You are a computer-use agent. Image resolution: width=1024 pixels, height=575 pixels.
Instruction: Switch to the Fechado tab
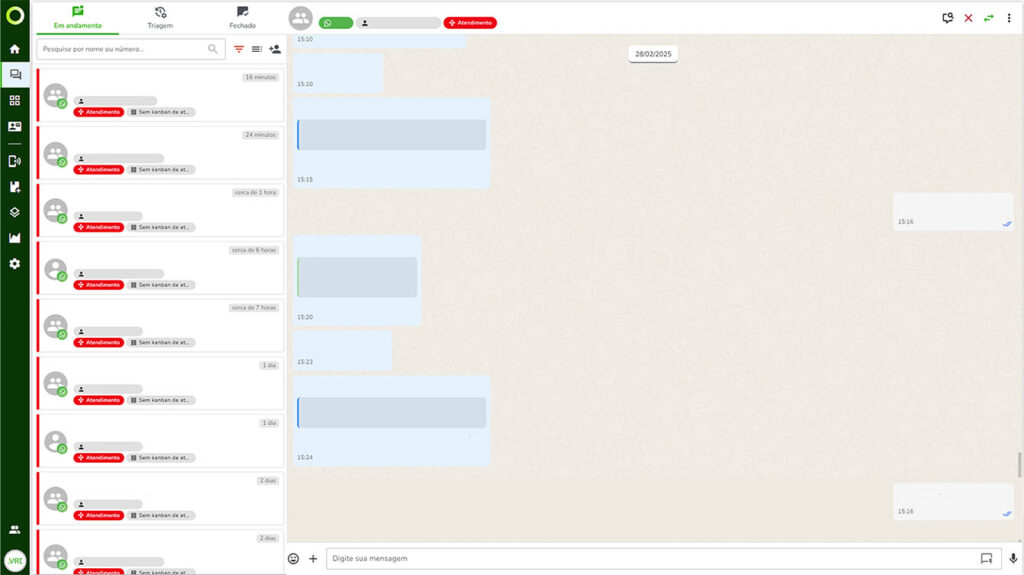(x=242, y=18)
